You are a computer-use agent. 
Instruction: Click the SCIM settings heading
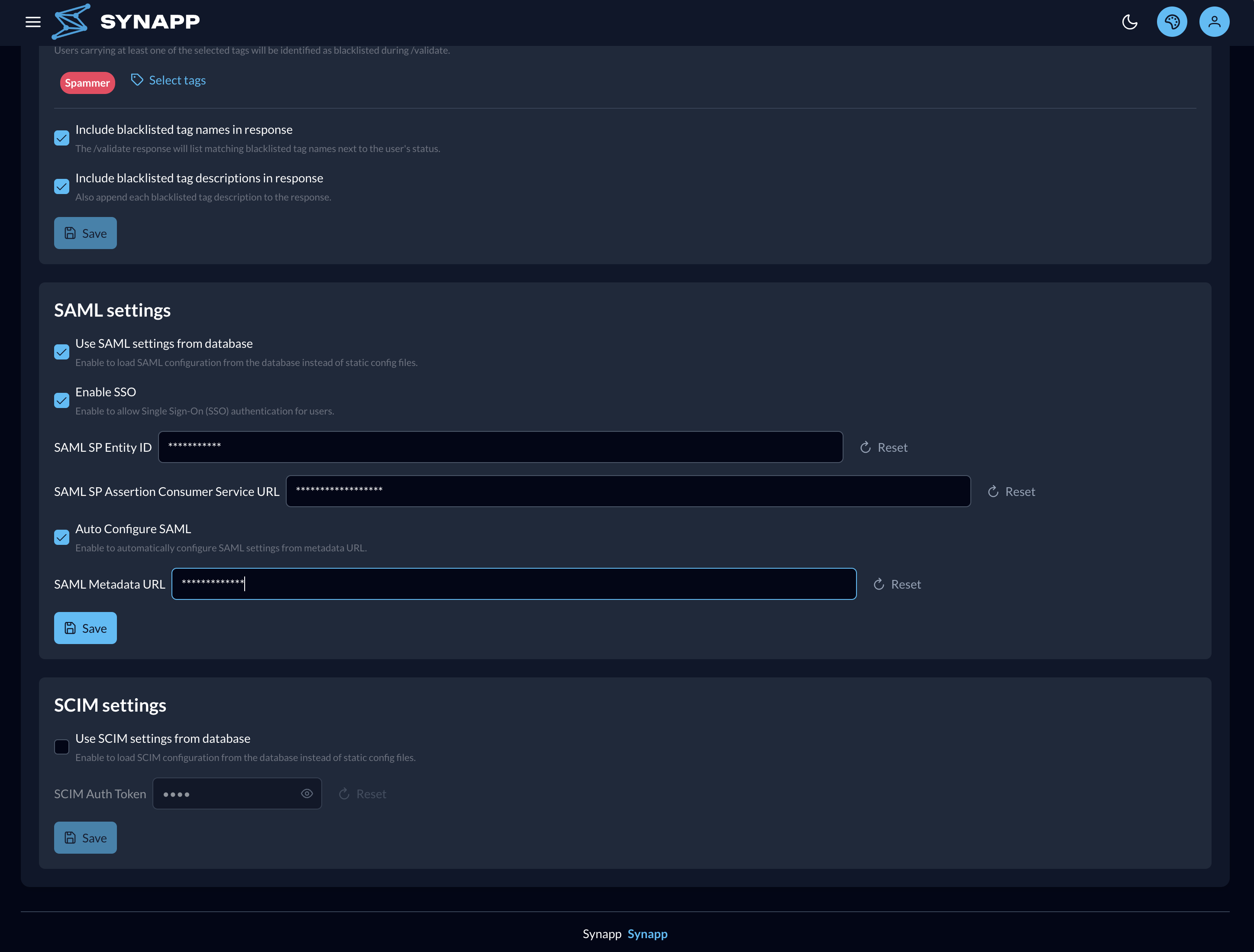(110, 705)
